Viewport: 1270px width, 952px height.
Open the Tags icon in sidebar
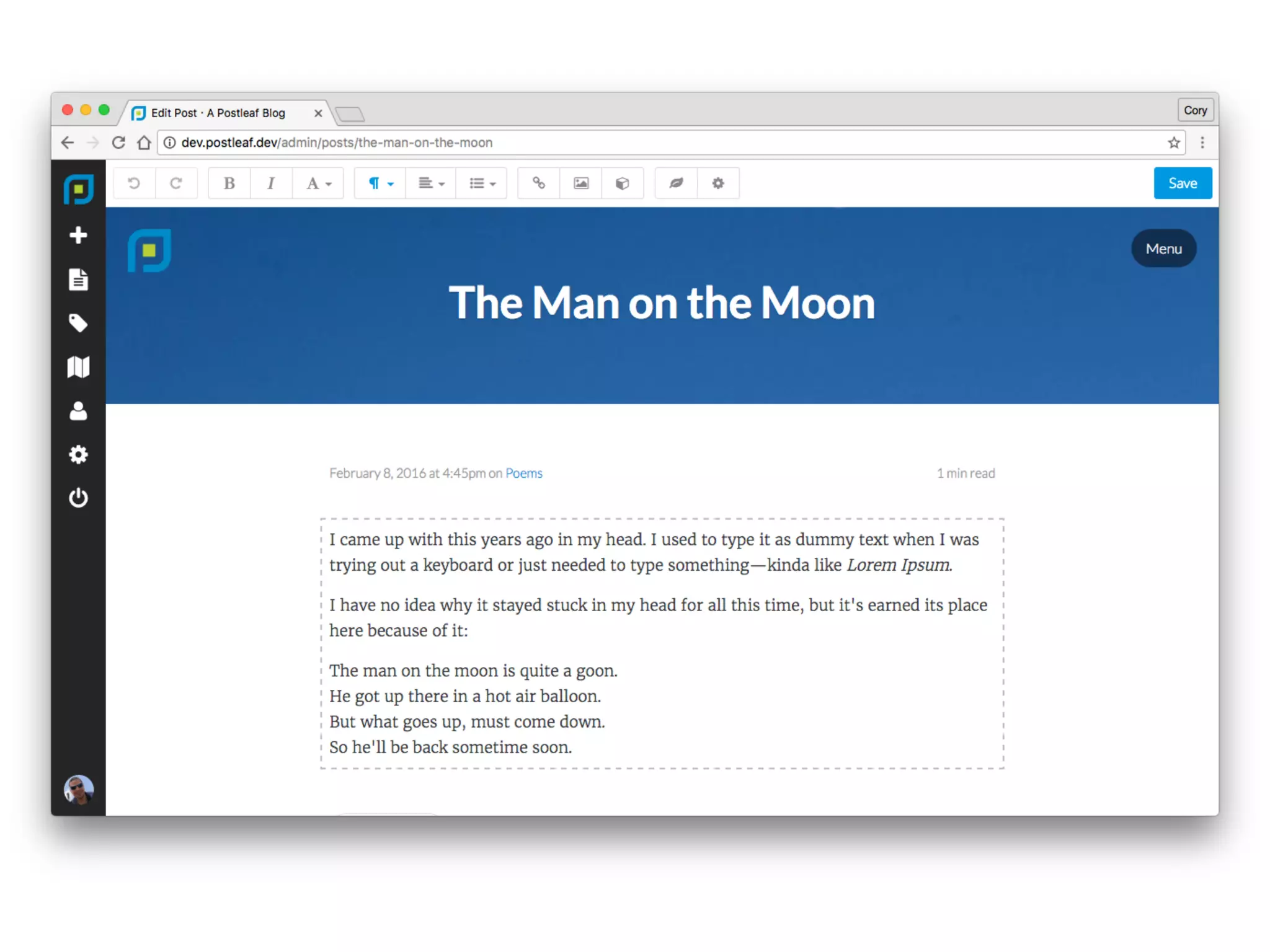pos(78,323)
